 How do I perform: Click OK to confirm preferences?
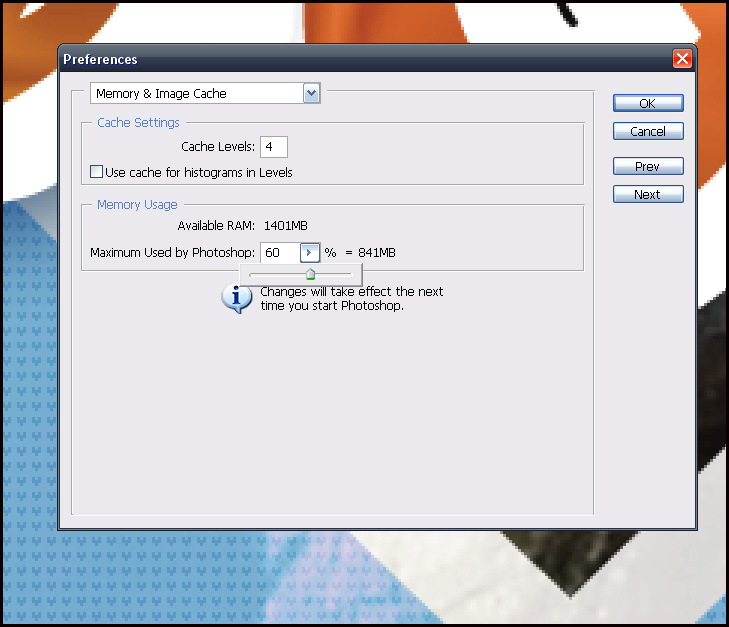[x=647, y=103]
